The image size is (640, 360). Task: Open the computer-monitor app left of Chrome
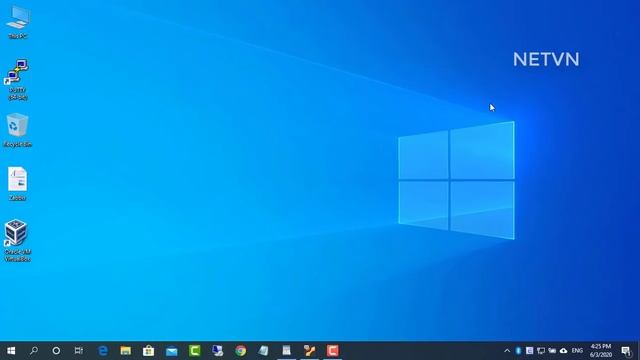click(x=218, y=351)
